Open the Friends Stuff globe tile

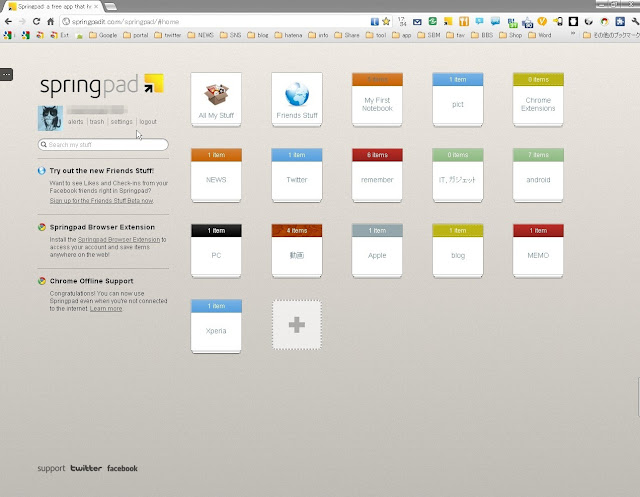pyautogui.click(x=297, y=100)
